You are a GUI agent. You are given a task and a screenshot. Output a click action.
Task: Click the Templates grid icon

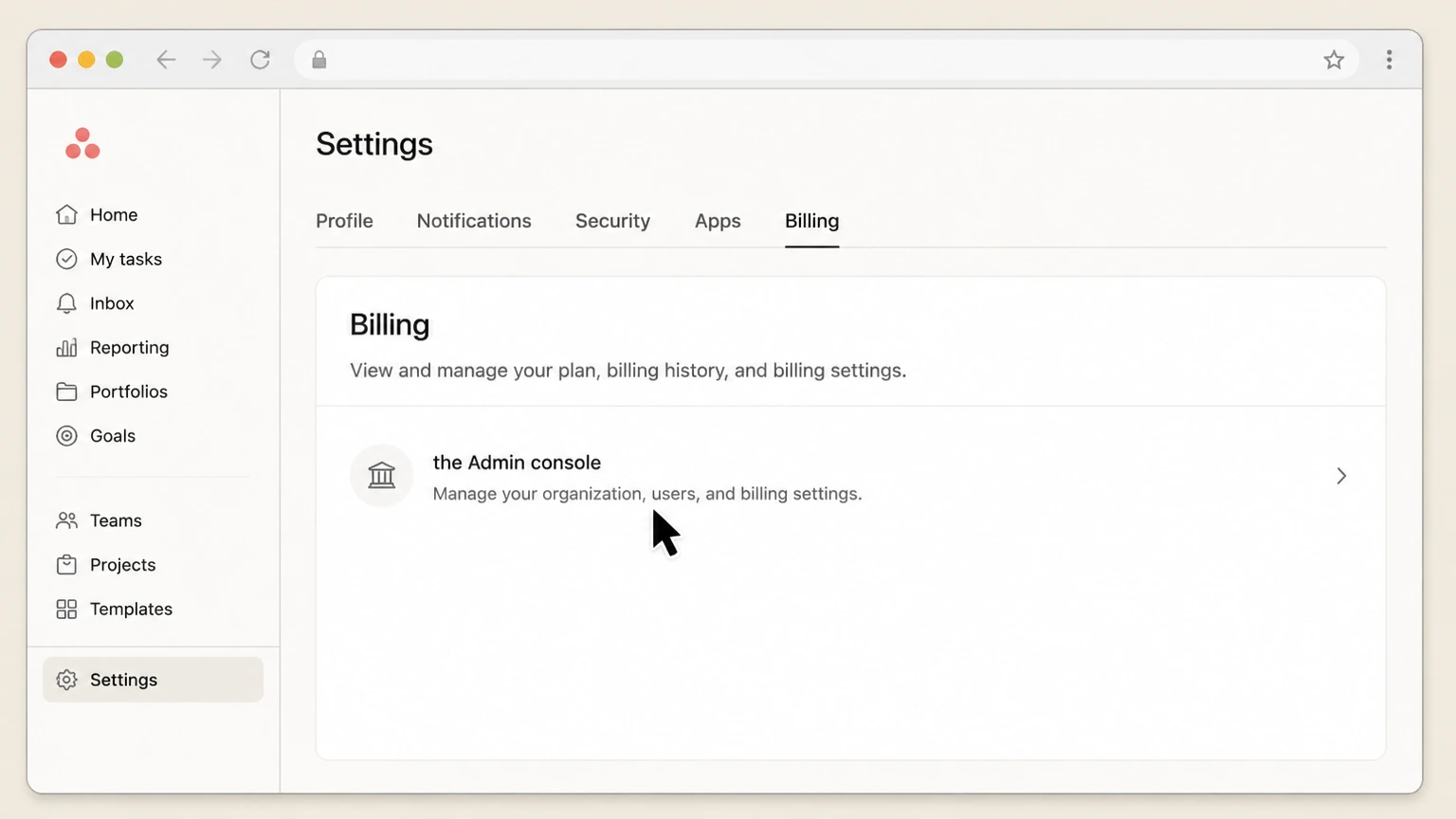66,609
